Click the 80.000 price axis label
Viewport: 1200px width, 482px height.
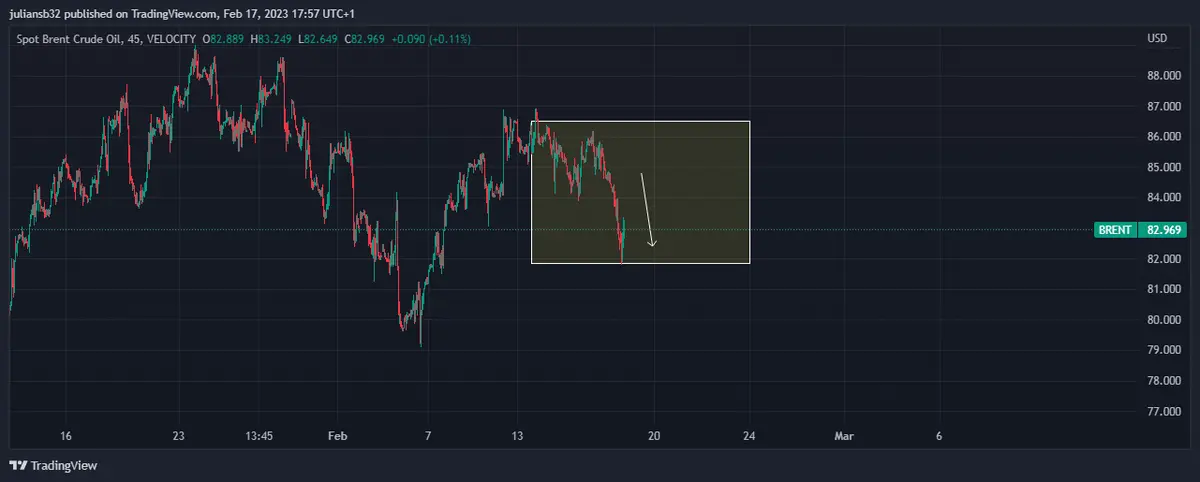tap(1165, 320)
